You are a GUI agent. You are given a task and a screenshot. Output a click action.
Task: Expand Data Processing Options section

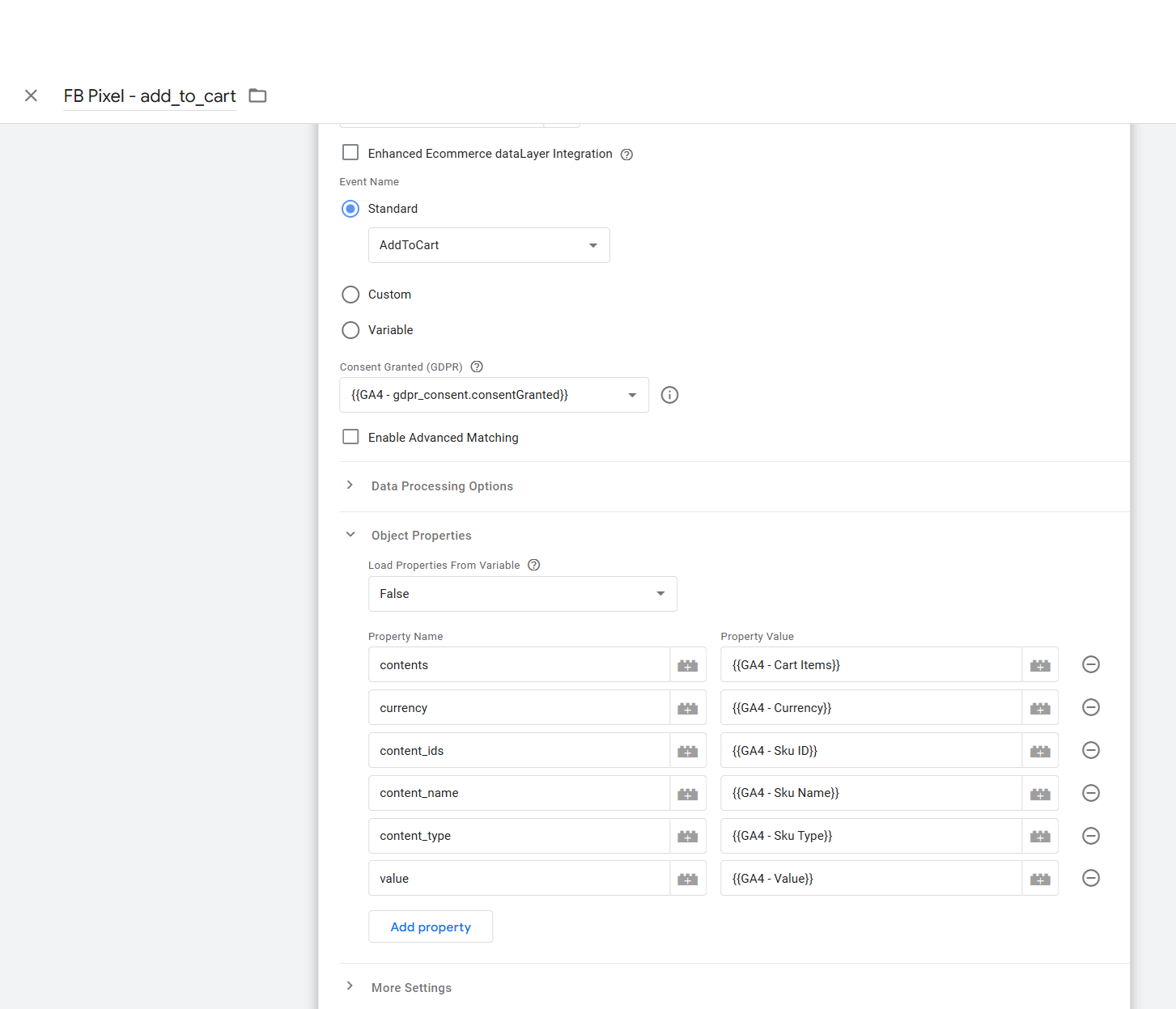(441, 486)
